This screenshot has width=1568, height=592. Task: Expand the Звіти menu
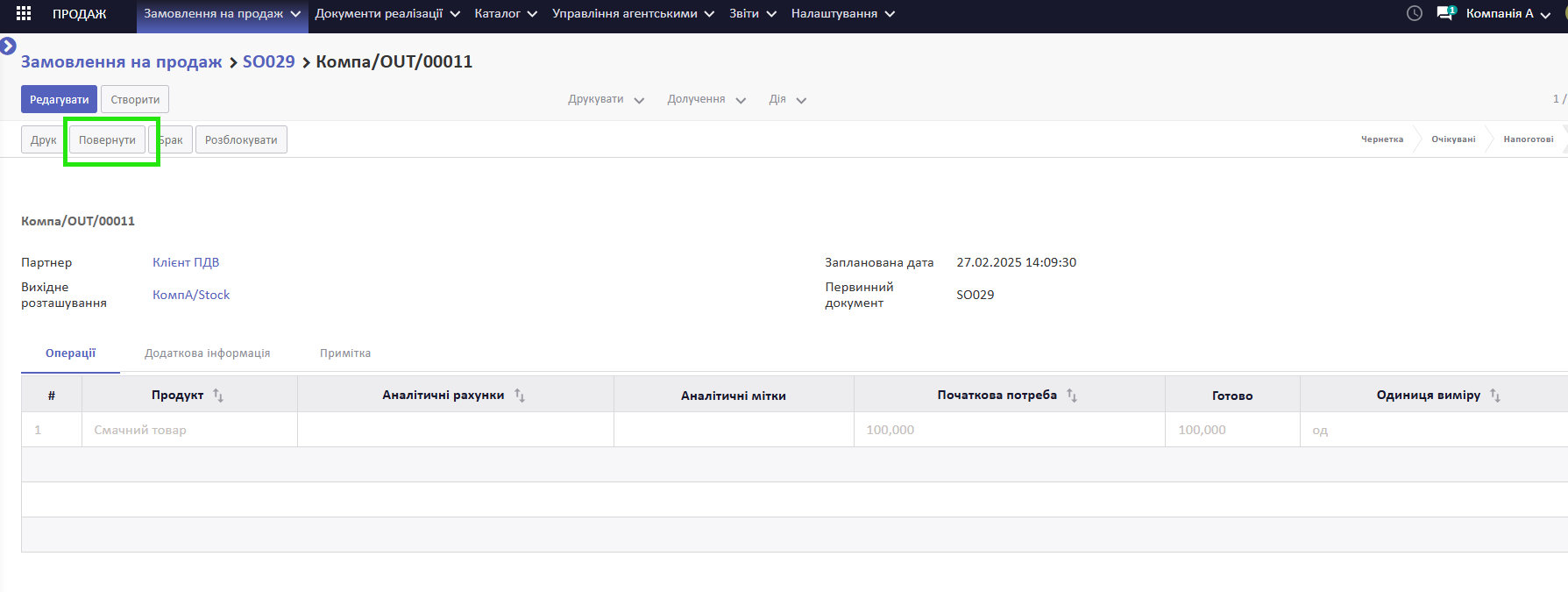coord(753,14)
